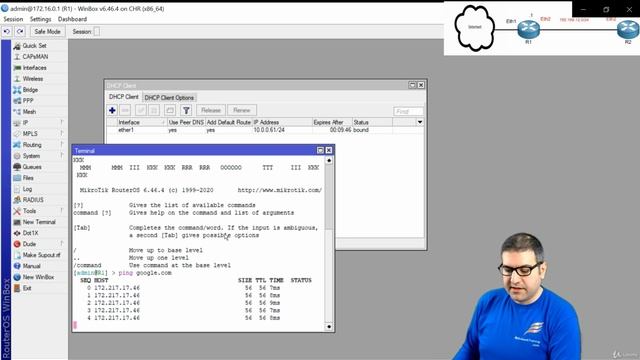Select the ether1 row in DHCP Client
The width and height of the screenshot is (640, 360).
(265, 130)
